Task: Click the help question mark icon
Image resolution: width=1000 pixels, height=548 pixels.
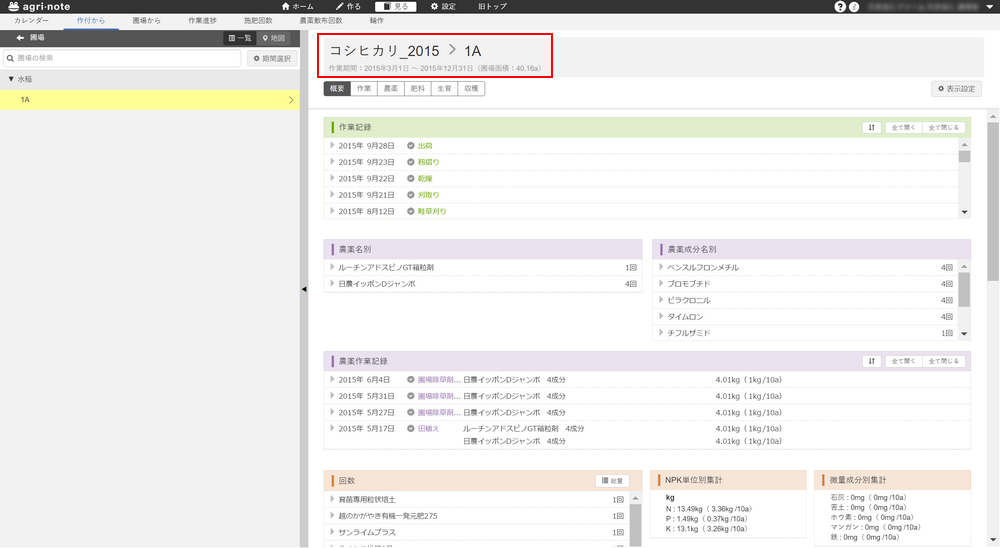Action: pos(840,7)
